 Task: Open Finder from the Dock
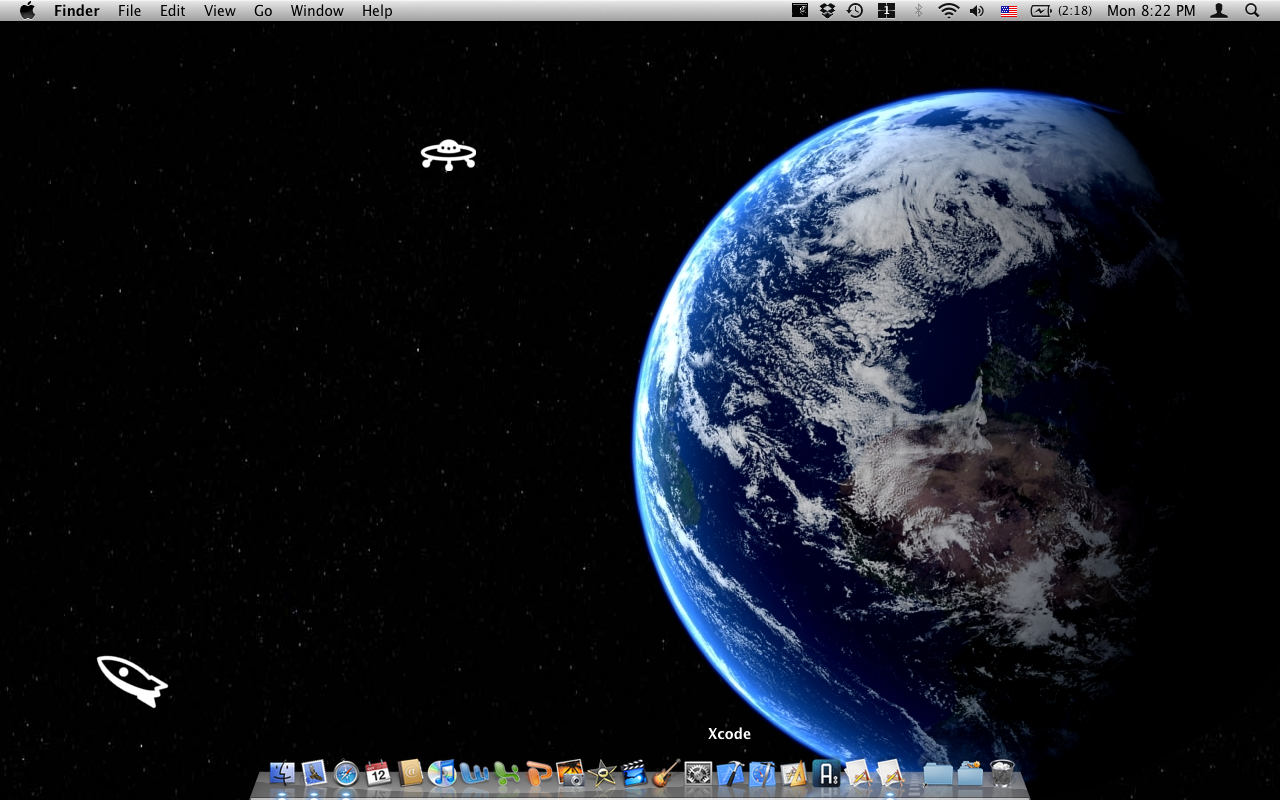click(282, 773)
